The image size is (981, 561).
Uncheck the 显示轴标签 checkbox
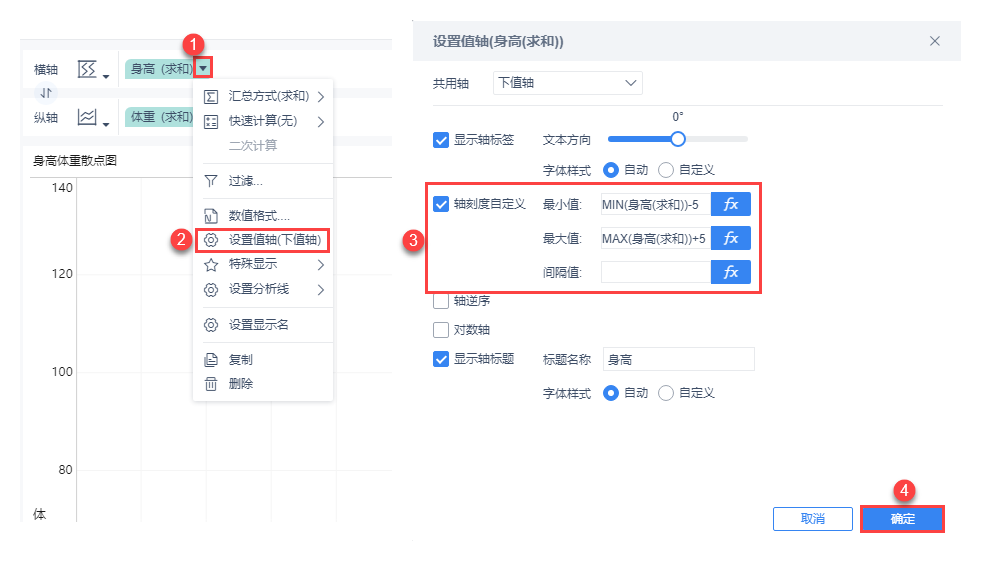pos(441,140)
